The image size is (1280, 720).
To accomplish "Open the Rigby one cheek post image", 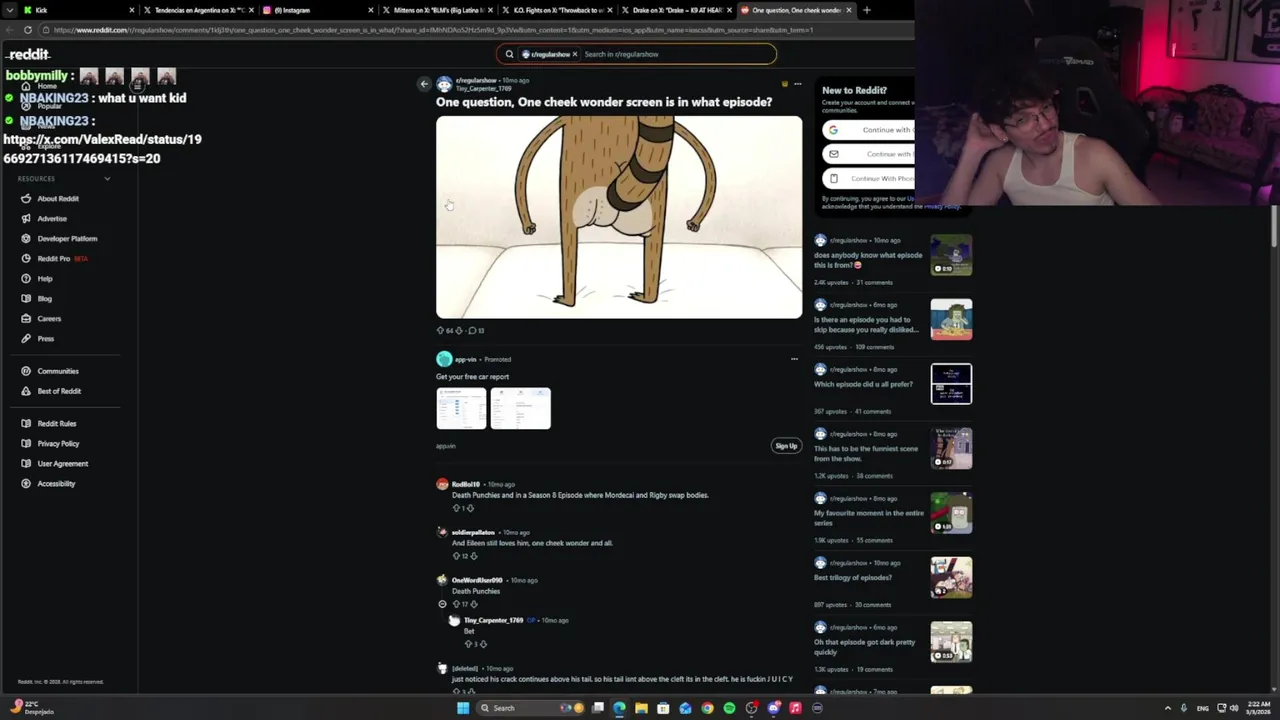I will coord(619,217).
